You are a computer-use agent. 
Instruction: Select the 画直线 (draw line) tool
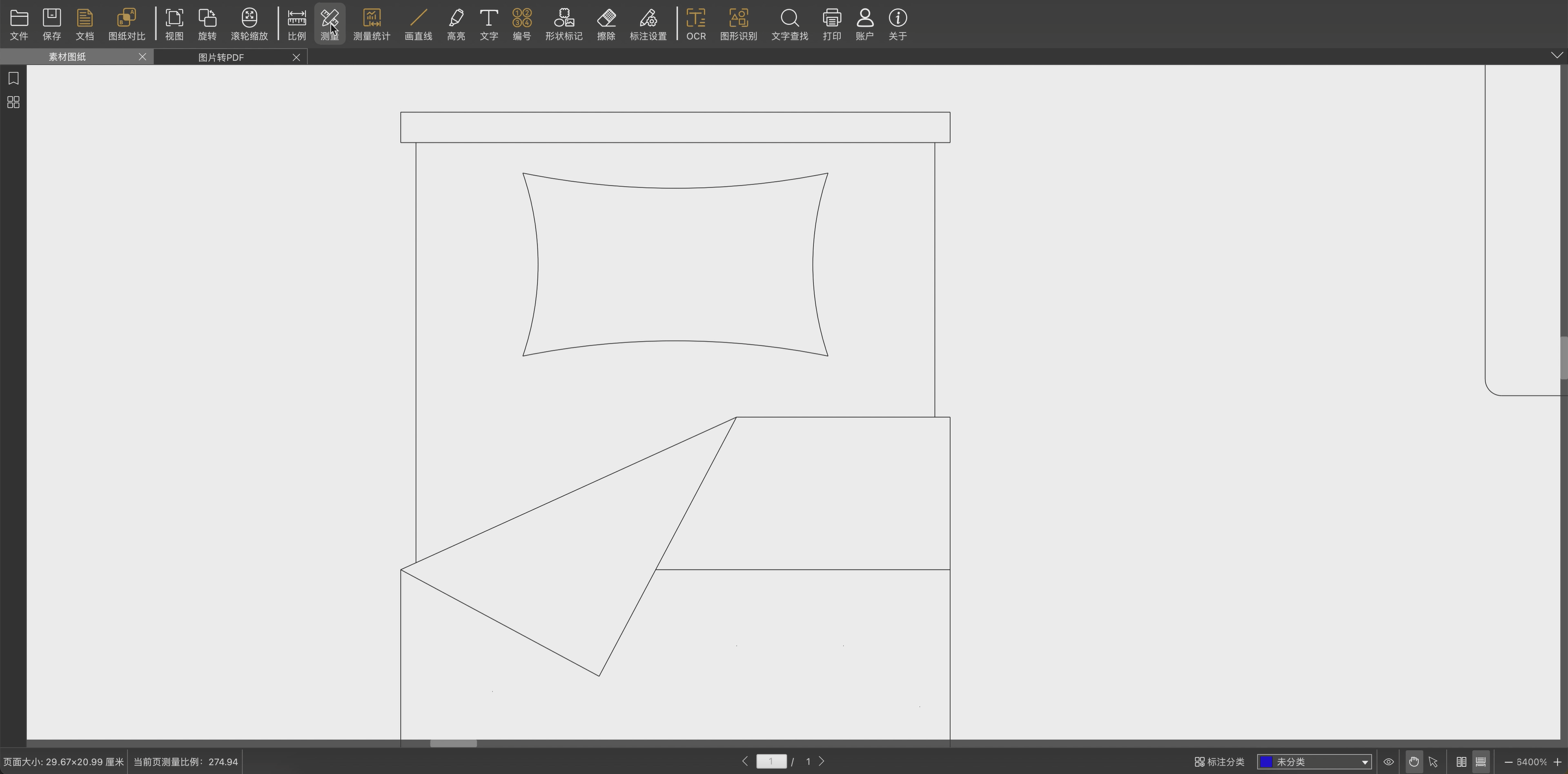(x=418, y=24)
